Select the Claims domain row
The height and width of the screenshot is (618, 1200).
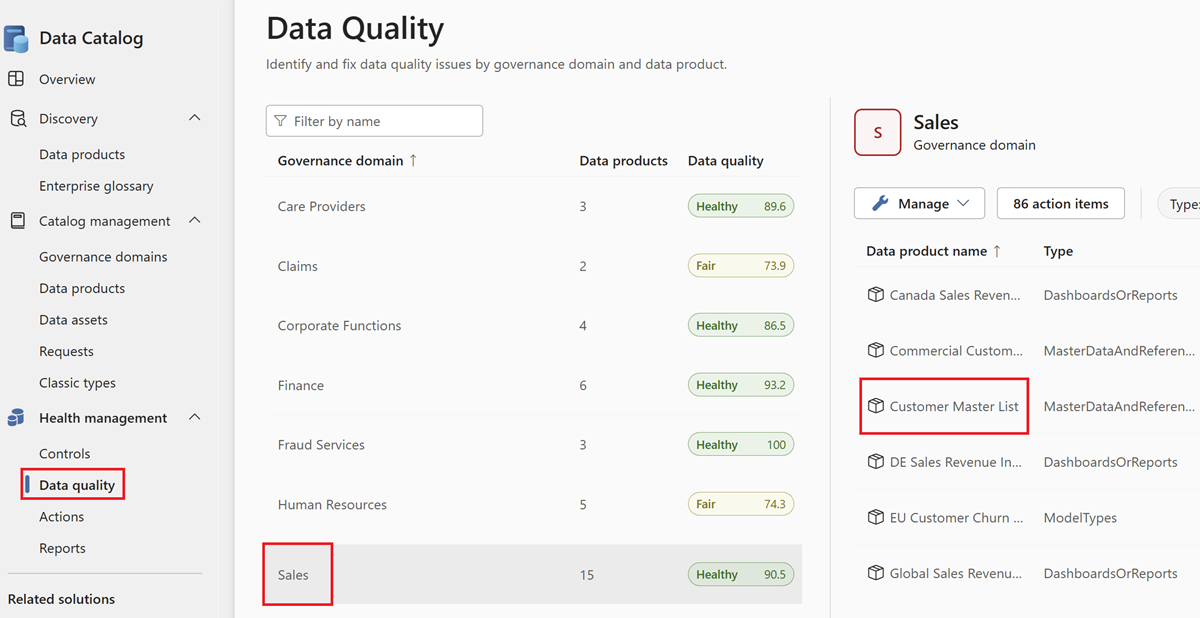pos(534,266)
